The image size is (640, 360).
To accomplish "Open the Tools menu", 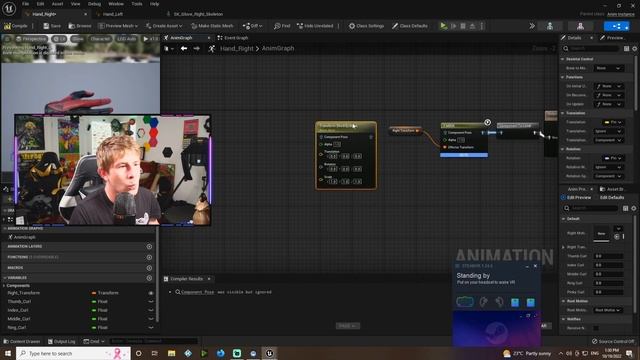I will [x=137, y=4].
